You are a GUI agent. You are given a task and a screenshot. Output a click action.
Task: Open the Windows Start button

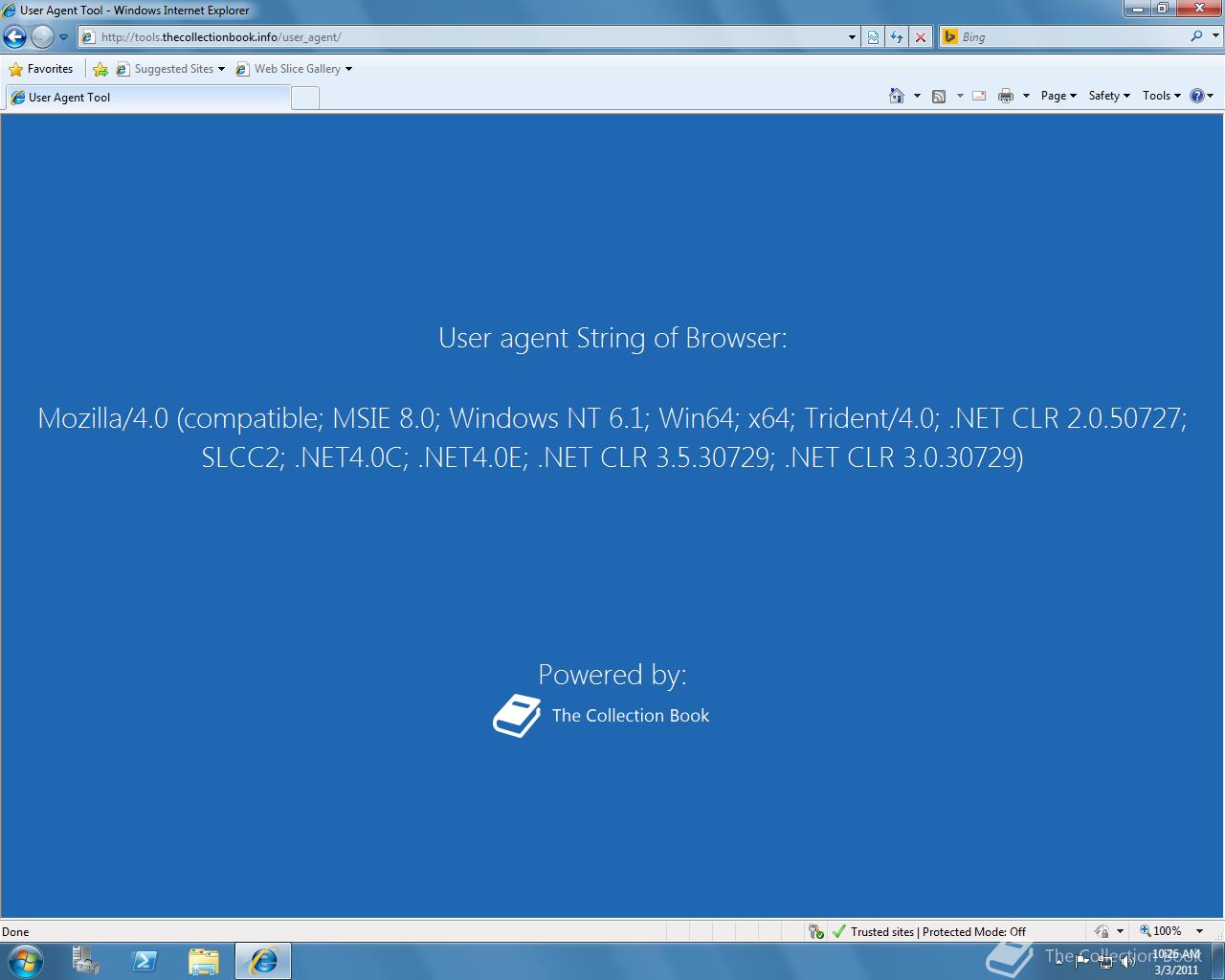pyautogui.click(x=26, y=961)
